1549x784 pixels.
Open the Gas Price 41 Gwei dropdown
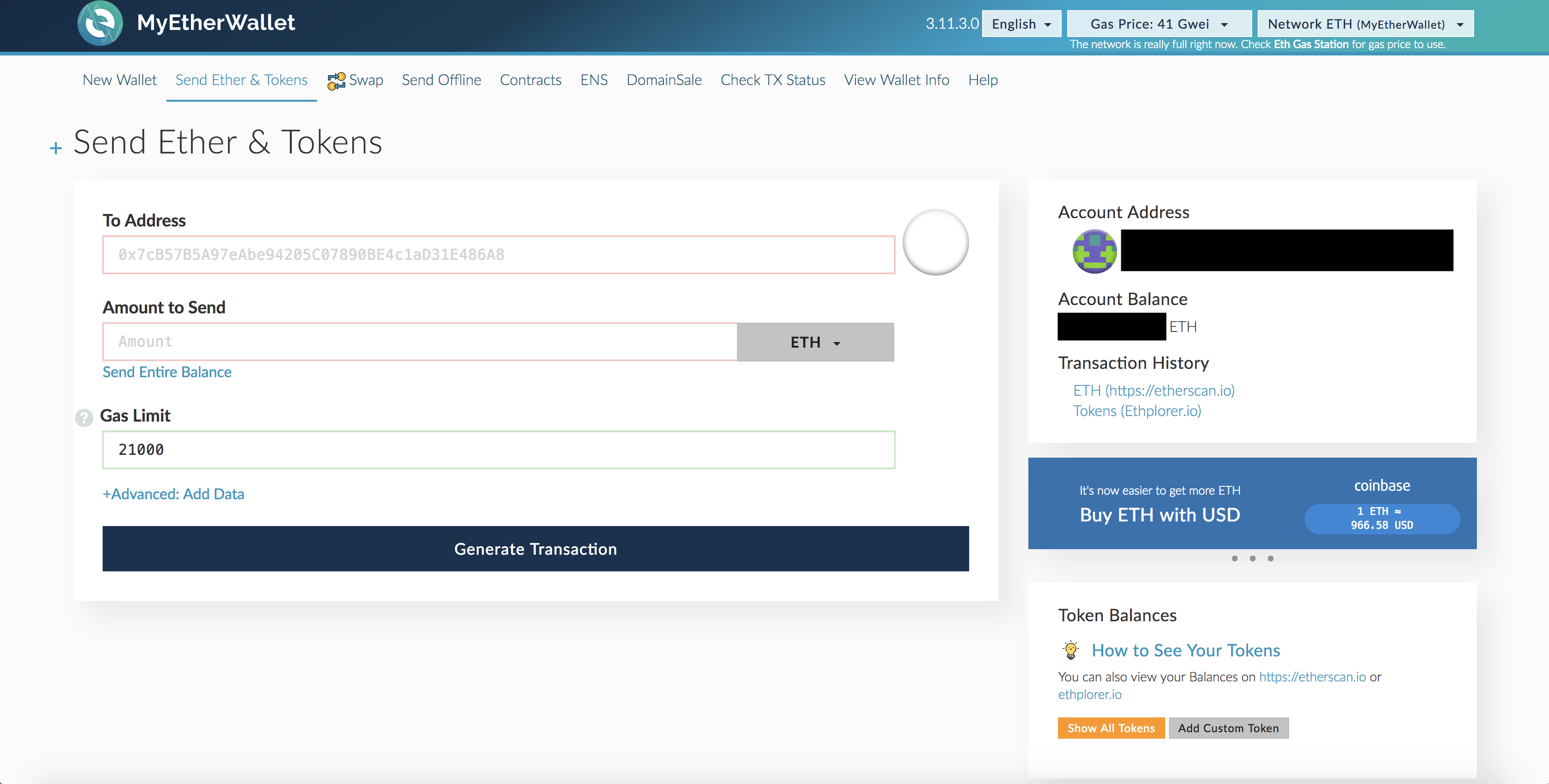(x=1159, y=24)
